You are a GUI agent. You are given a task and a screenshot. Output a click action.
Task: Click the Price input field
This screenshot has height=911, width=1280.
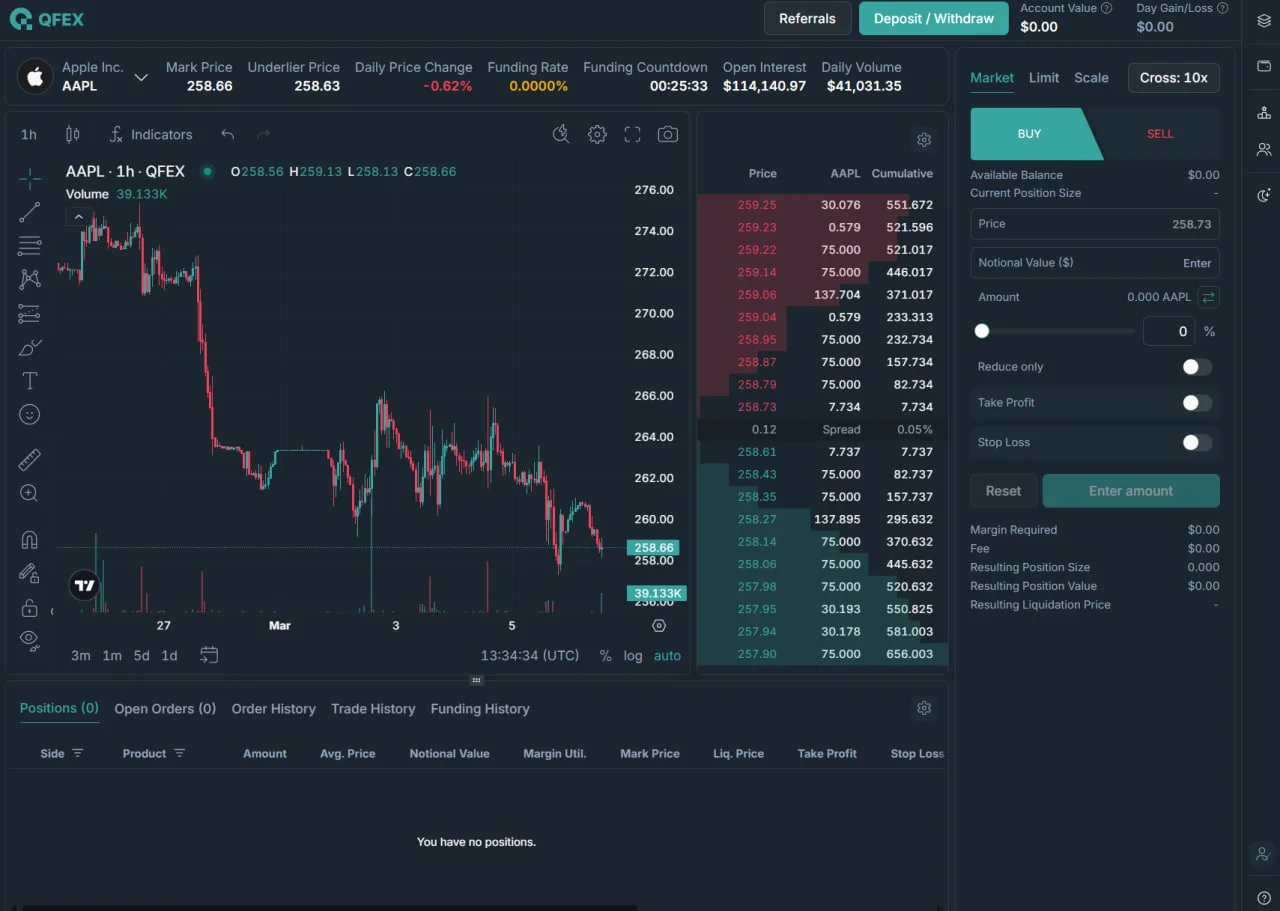pyautogui.click(x=1095, y=224)
